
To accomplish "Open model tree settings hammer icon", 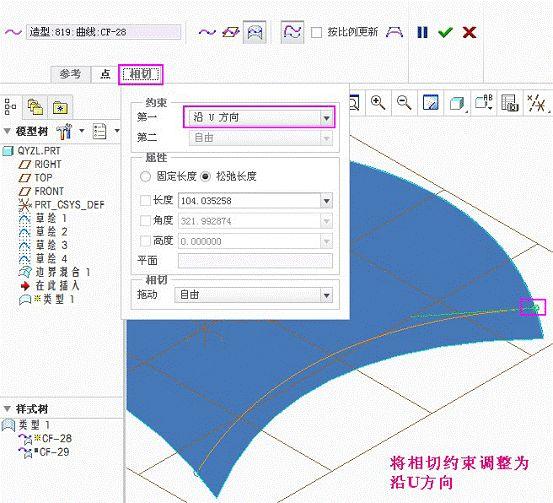I will tap(64, 132).
